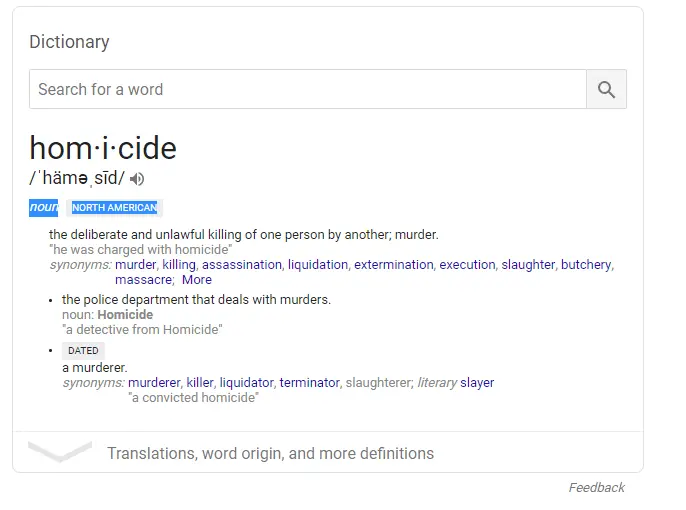Follow the 'assassination' synonym link
The image size is (686, 510).
(242, 265)
